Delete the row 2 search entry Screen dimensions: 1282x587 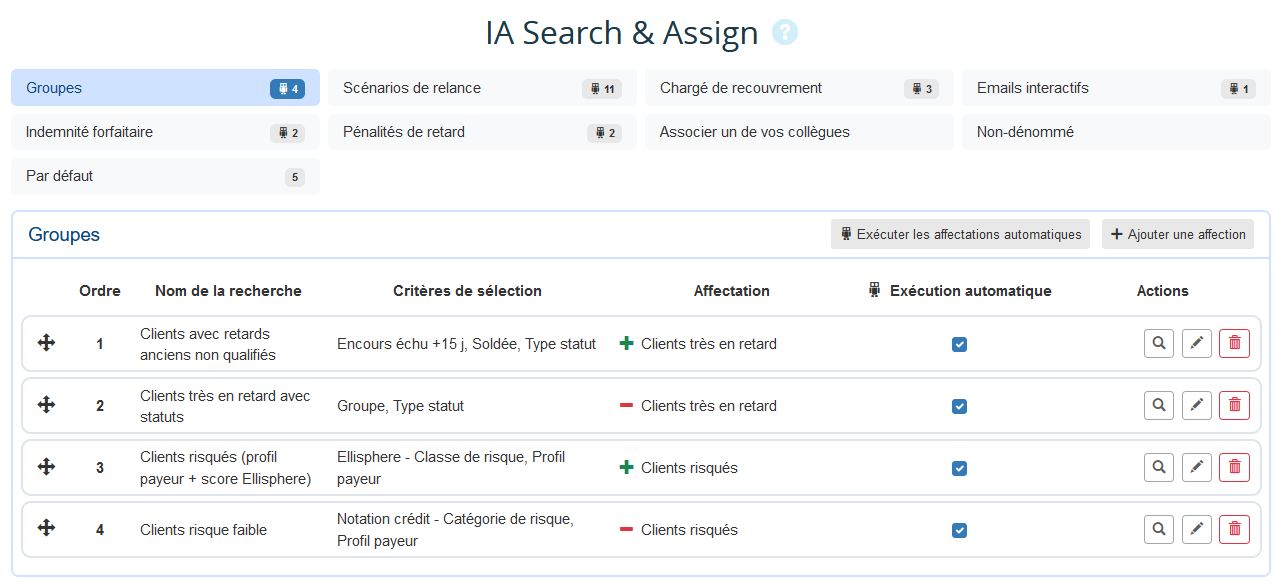(x=1234, y=406)
